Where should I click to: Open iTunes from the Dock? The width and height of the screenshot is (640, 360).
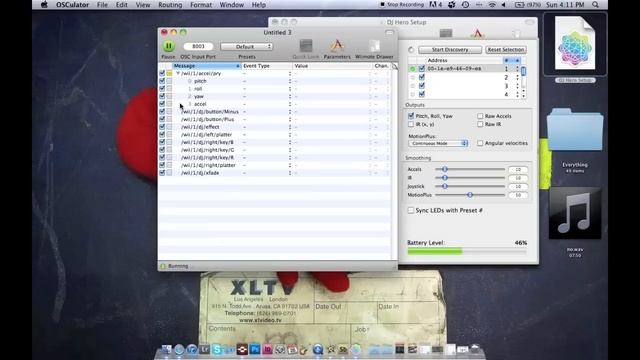click(x=191, y=349)
